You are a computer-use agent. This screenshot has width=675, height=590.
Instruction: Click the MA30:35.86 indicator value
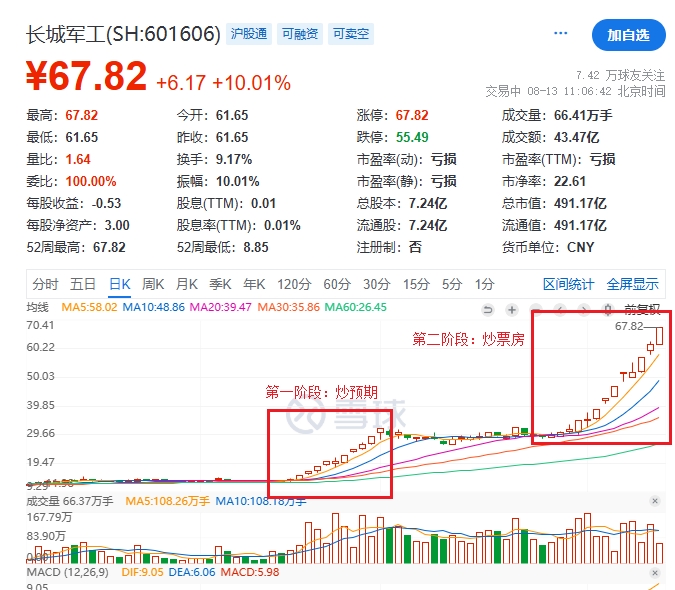pos(288,307)
